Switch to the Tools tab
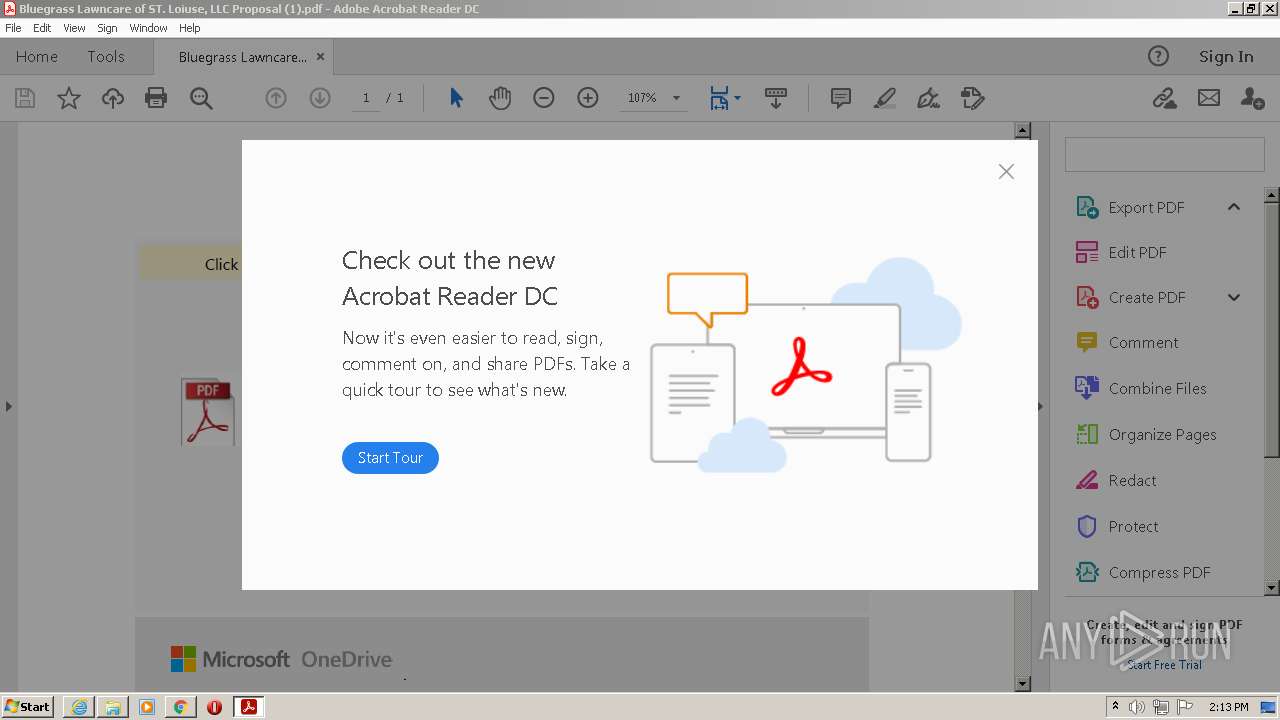Screen dimensions: 1280x720 pos(106,57)
